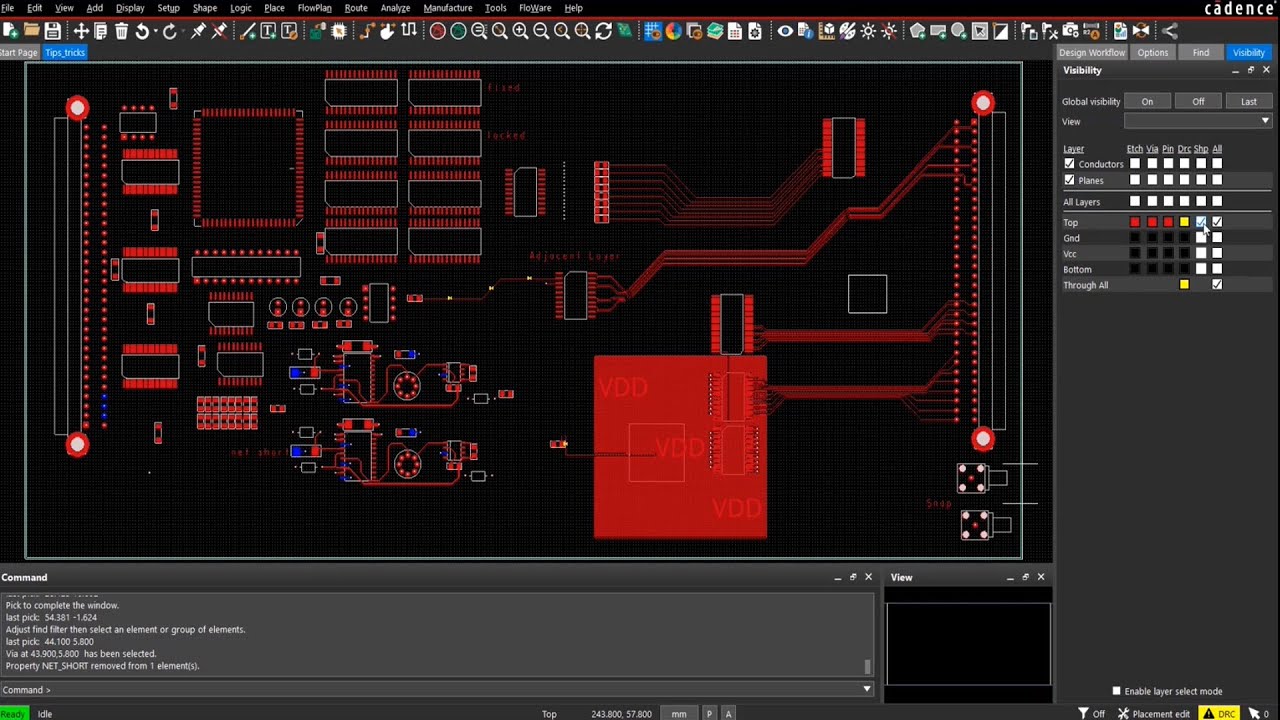
Task: Click the Copy tool icon
Action: pos(101,31)
